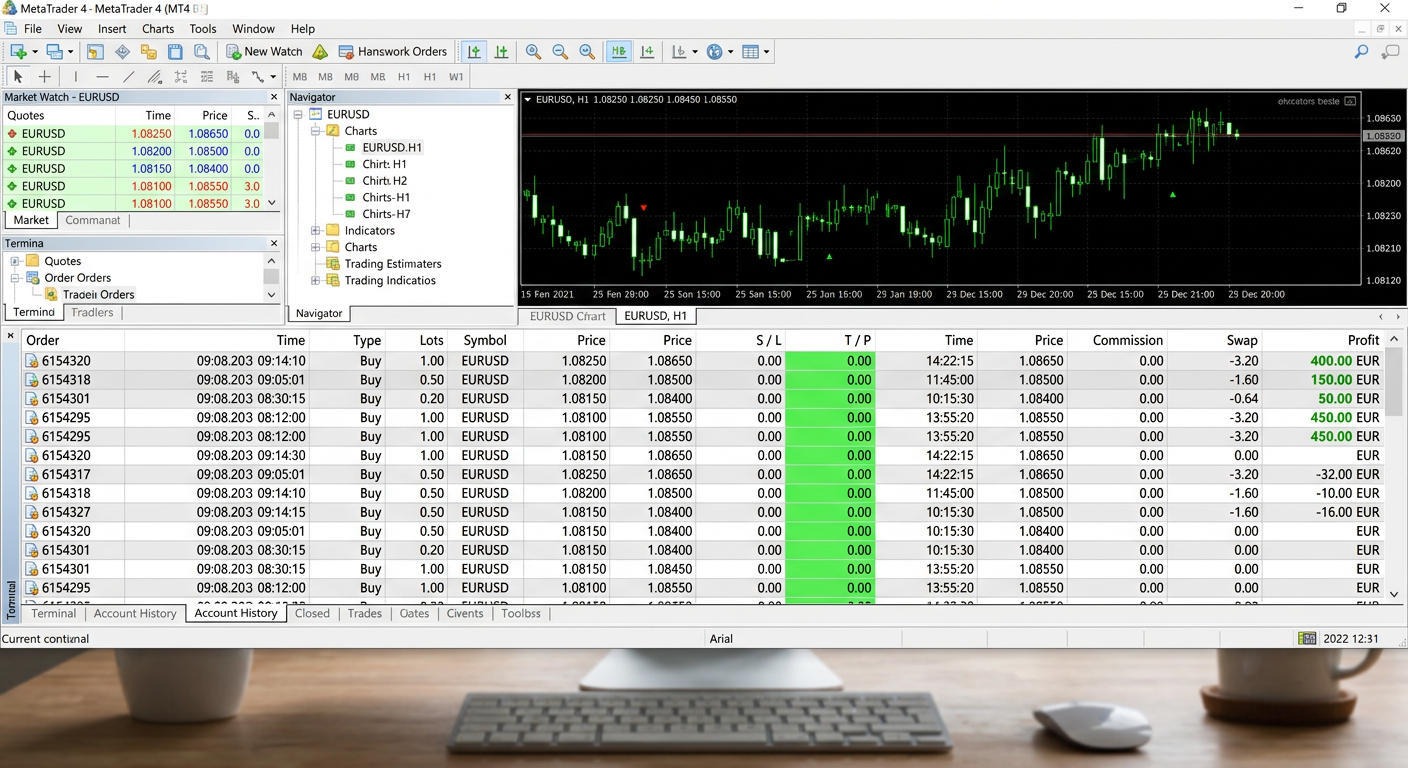Select EURUSD.H1 in Navigator tree
The height and width of the screenshot is (768, 1408).
[392, 147]
